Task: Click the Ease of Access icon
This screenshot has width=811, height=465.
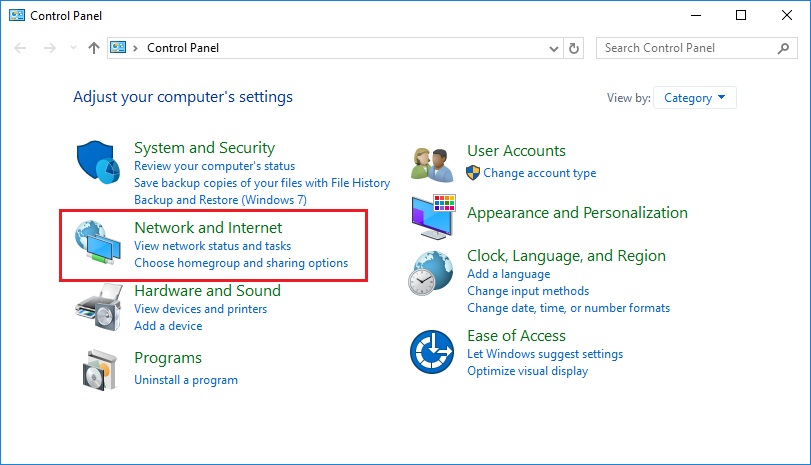Action: 432,351
